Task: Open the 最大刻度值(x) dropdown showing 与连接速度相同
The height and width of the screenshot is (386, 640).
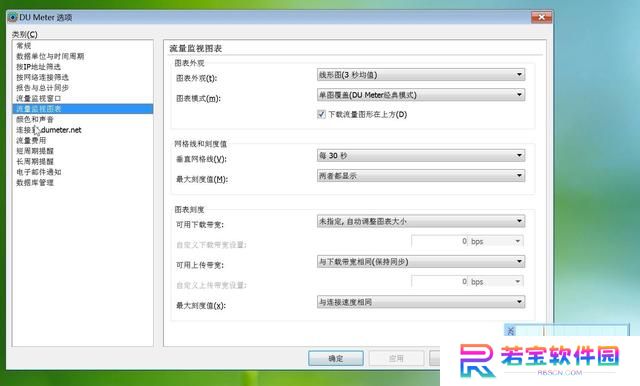Action: pos(421,302)
